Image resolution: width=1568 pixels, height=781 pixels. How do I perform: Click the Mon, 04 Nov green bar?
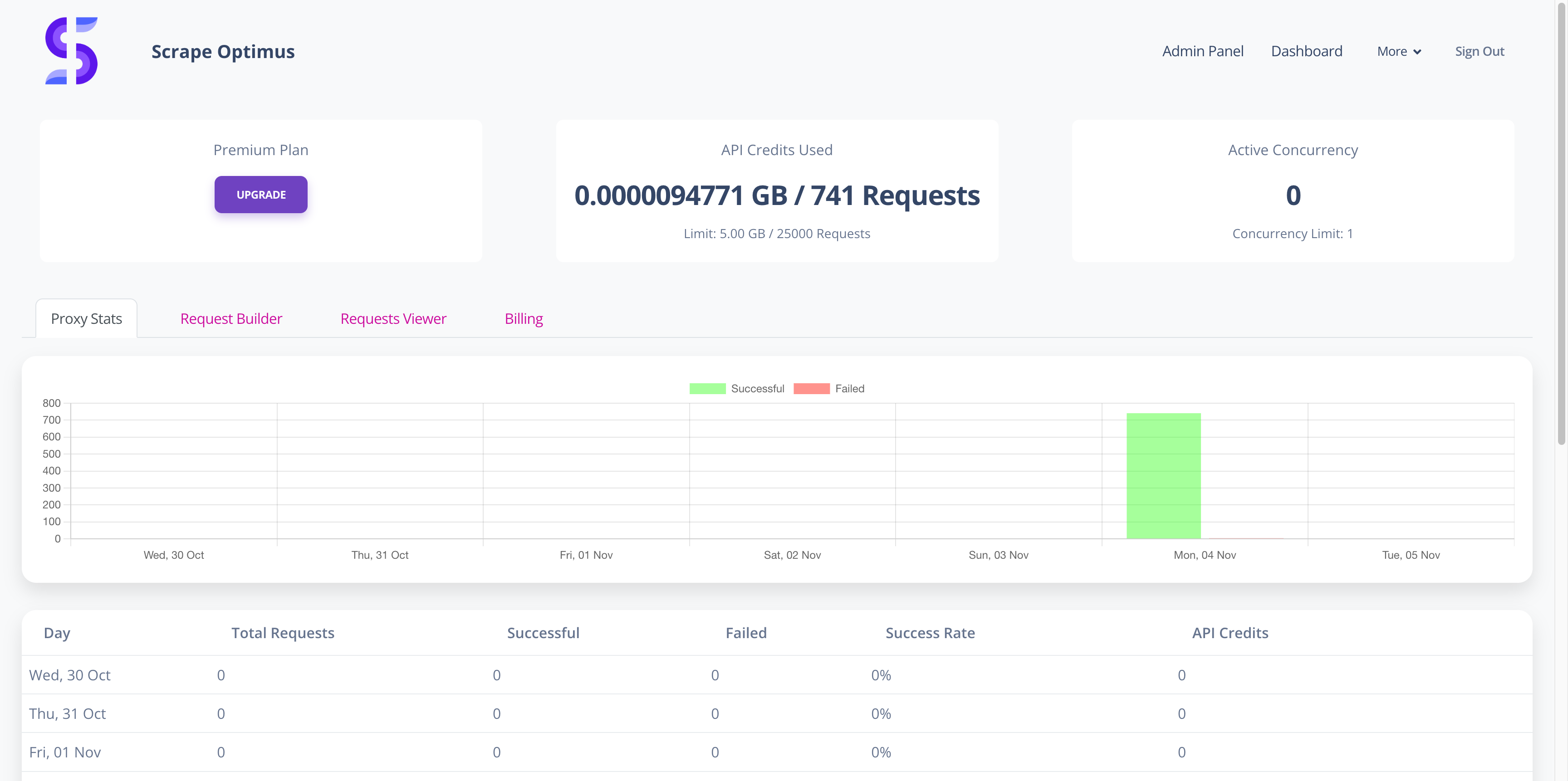(x=1163, y=476)
